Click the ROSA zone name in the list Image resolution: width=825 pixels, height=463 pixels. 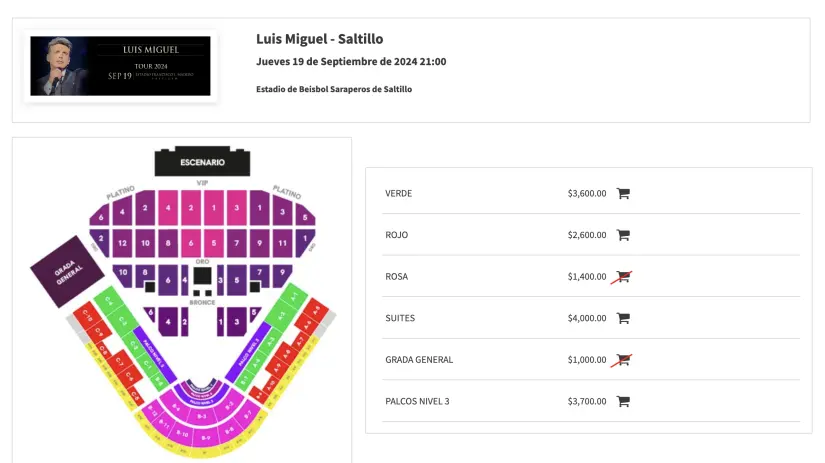coord(396,277)
